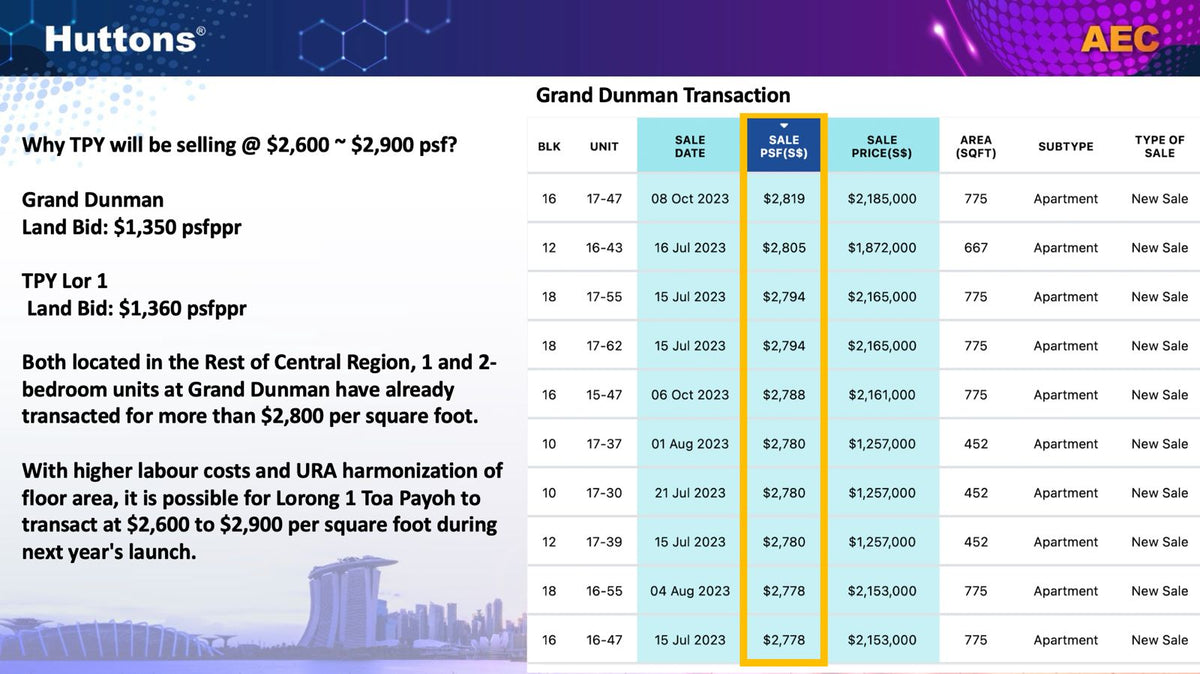Select the 'Grand Dunman Transaction' table title
1200x674 pixels.
(x=663, y=95)
